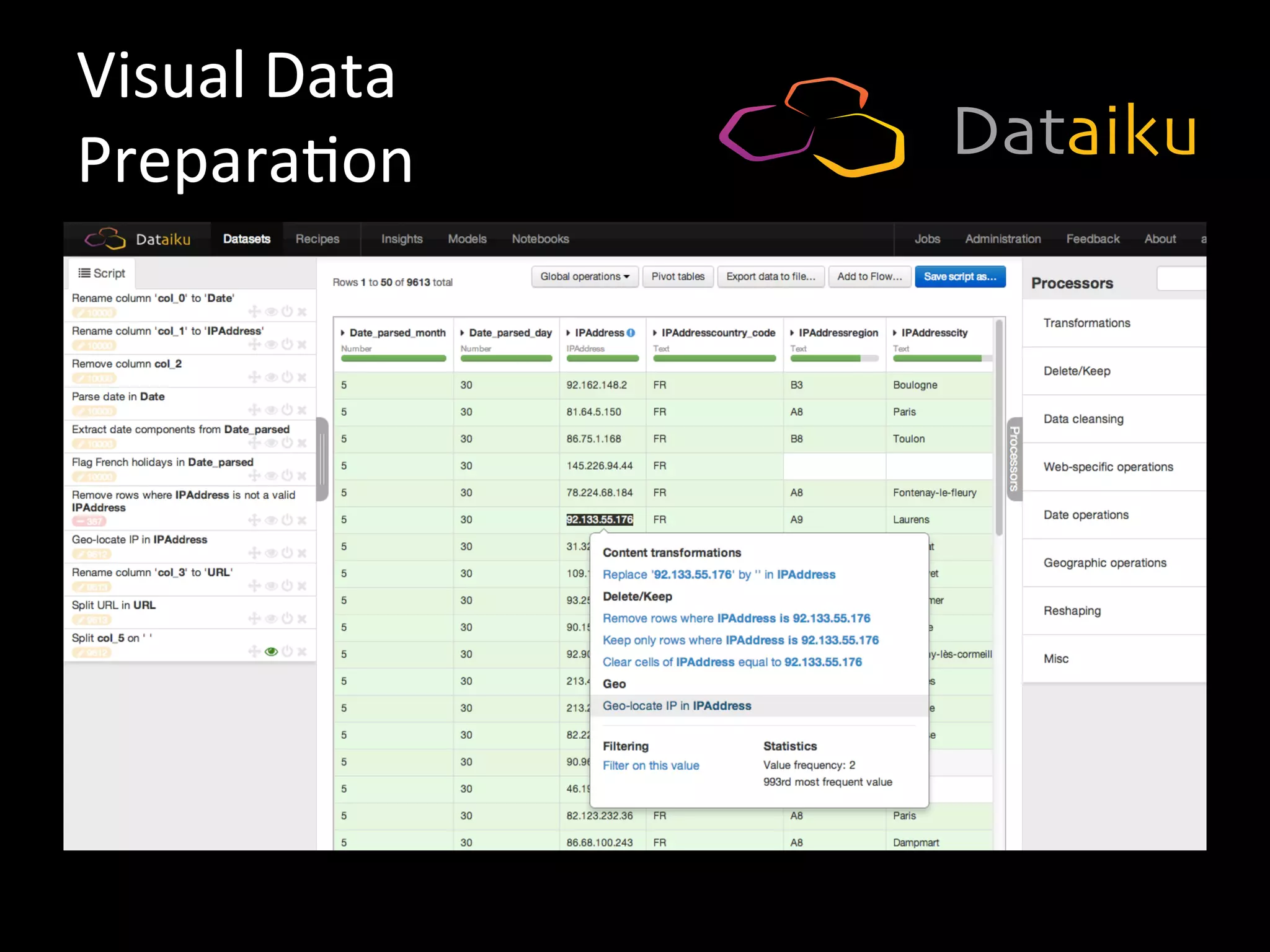
Task: Disable the 'Rename column col_0' step with its power icon
Action: click(287, 311)
